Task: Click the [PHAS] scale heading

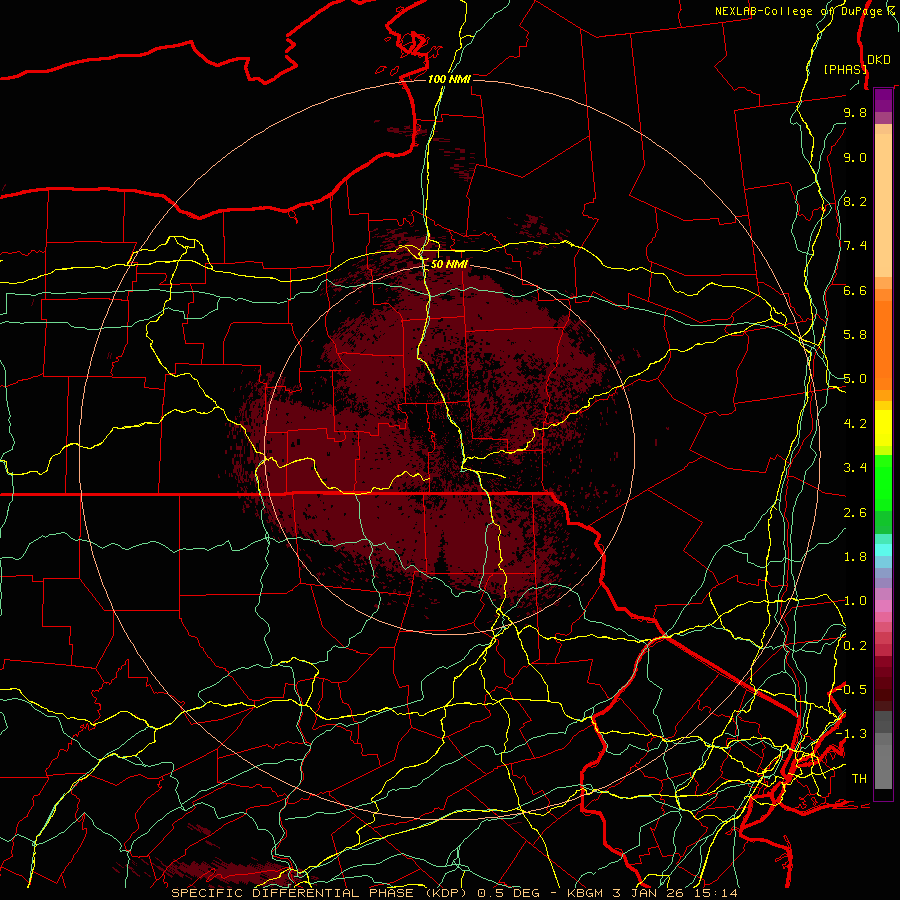Action: click(x=845, y=69)
